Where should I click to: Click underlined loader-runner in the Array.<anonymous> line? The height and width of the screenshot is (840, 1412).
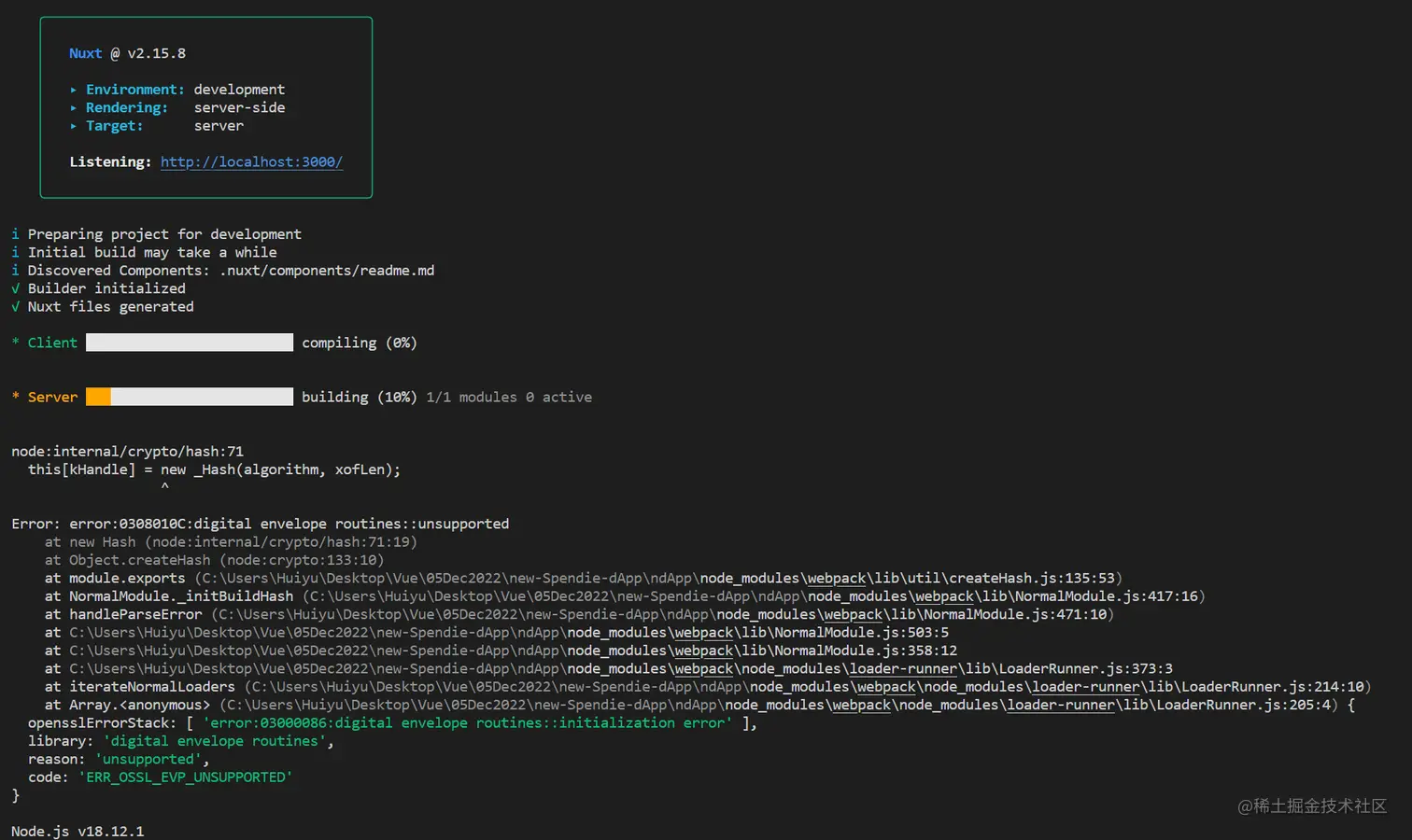pos(1061,706)
